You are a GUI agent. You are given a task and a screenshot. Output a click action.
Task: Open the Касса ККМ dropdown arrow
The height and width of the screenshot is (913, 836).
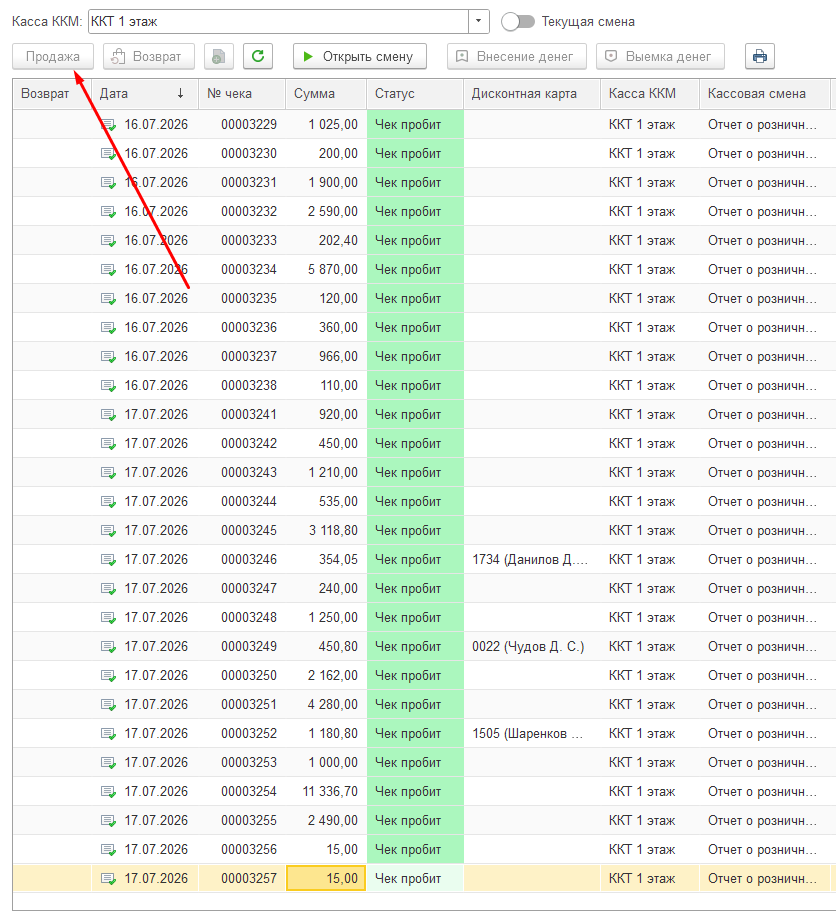click(x=479, y=22)
